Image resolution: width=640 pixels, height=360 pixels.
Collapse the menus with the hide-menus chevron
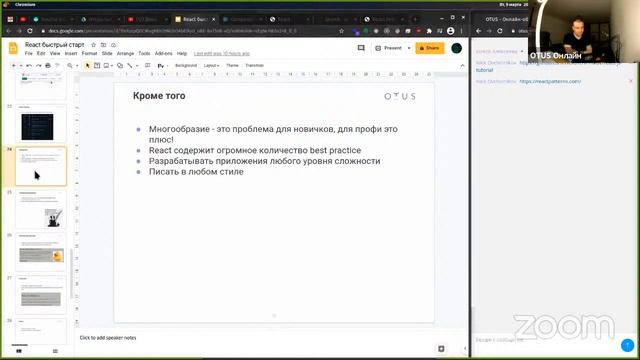tap(462, 65)
